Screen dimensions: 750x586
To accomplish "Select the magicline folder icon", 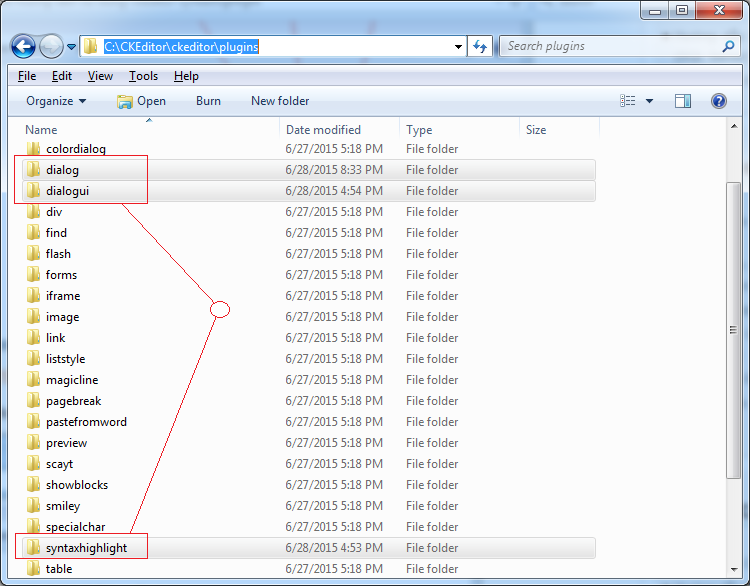I will coord(33,380).
